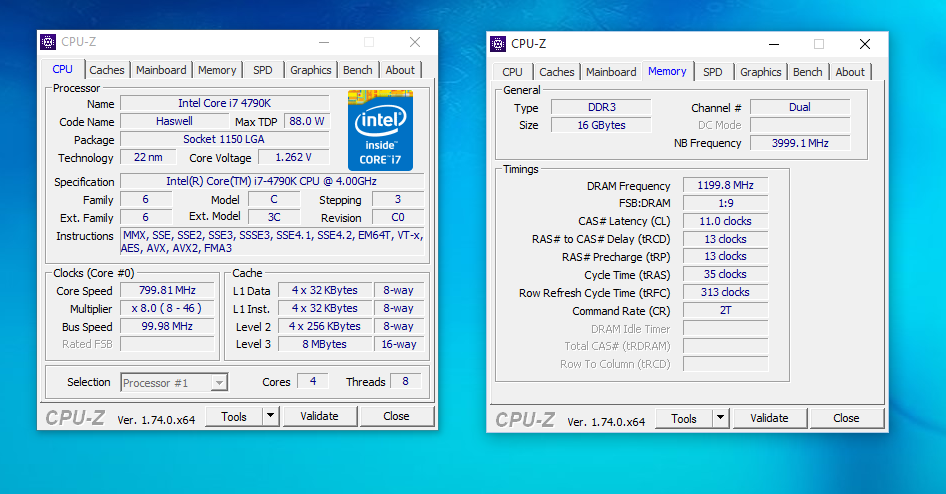Screen dimensions: 946x494
Task: Click the L1 Data value 4 x 32 KBytes
Action: pyautogui.click(x=325, y=290)
